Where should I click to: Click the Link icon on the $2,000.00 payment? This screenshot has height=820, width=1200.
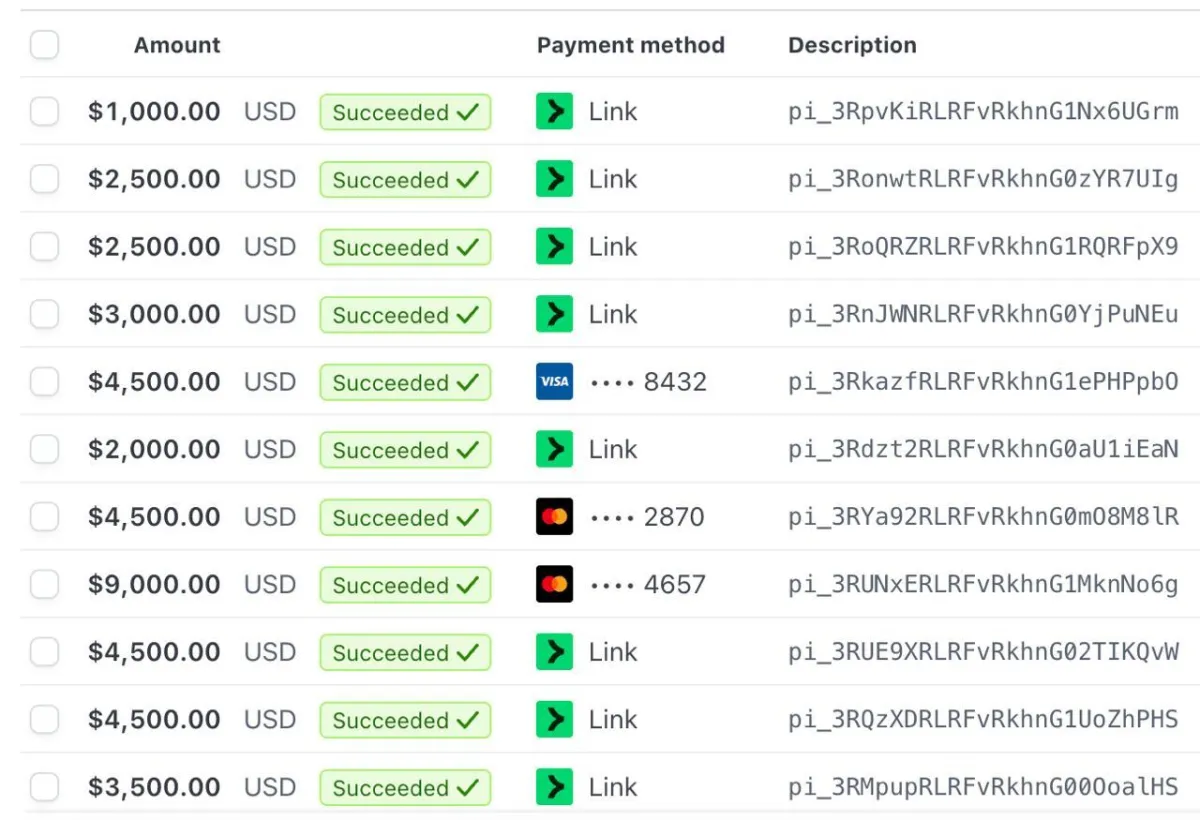tap(554, 449)
